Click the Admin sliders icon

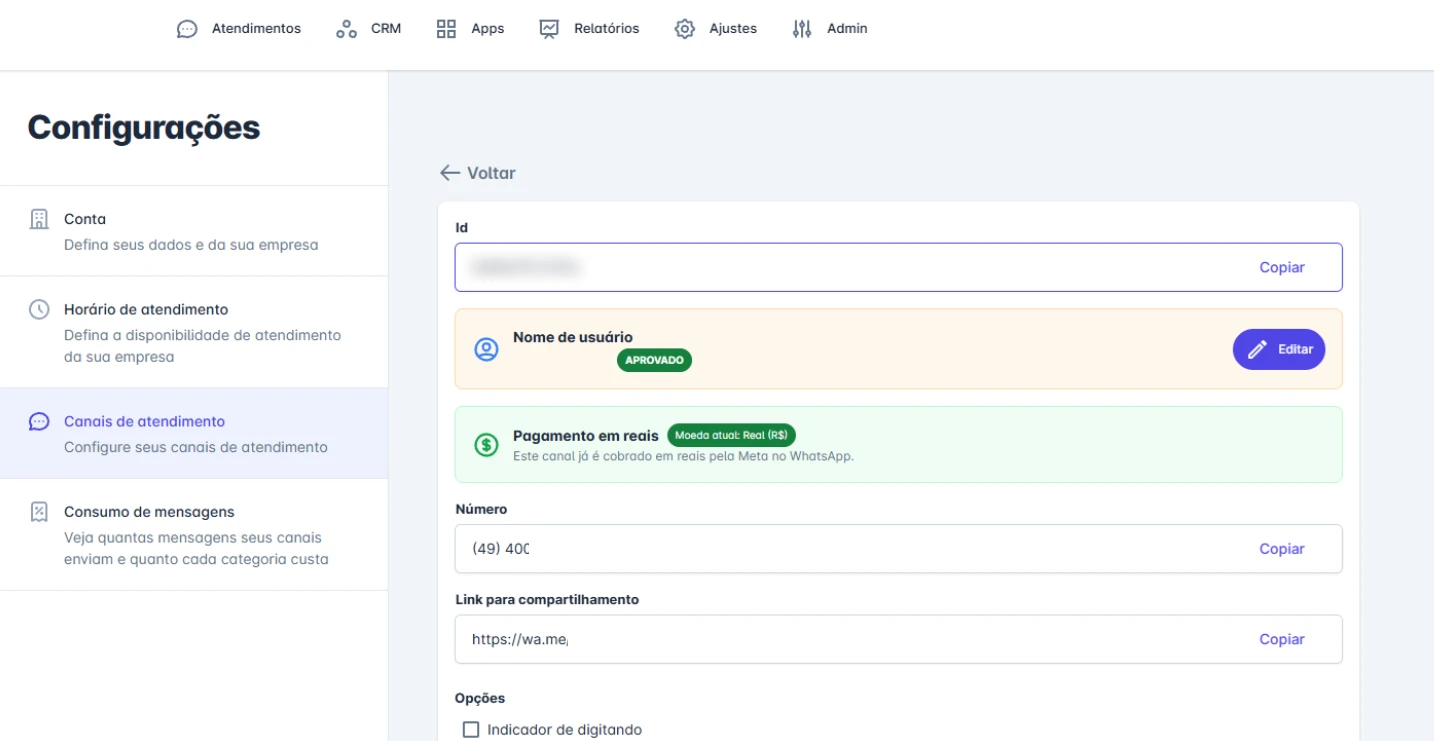click(802, 29)
